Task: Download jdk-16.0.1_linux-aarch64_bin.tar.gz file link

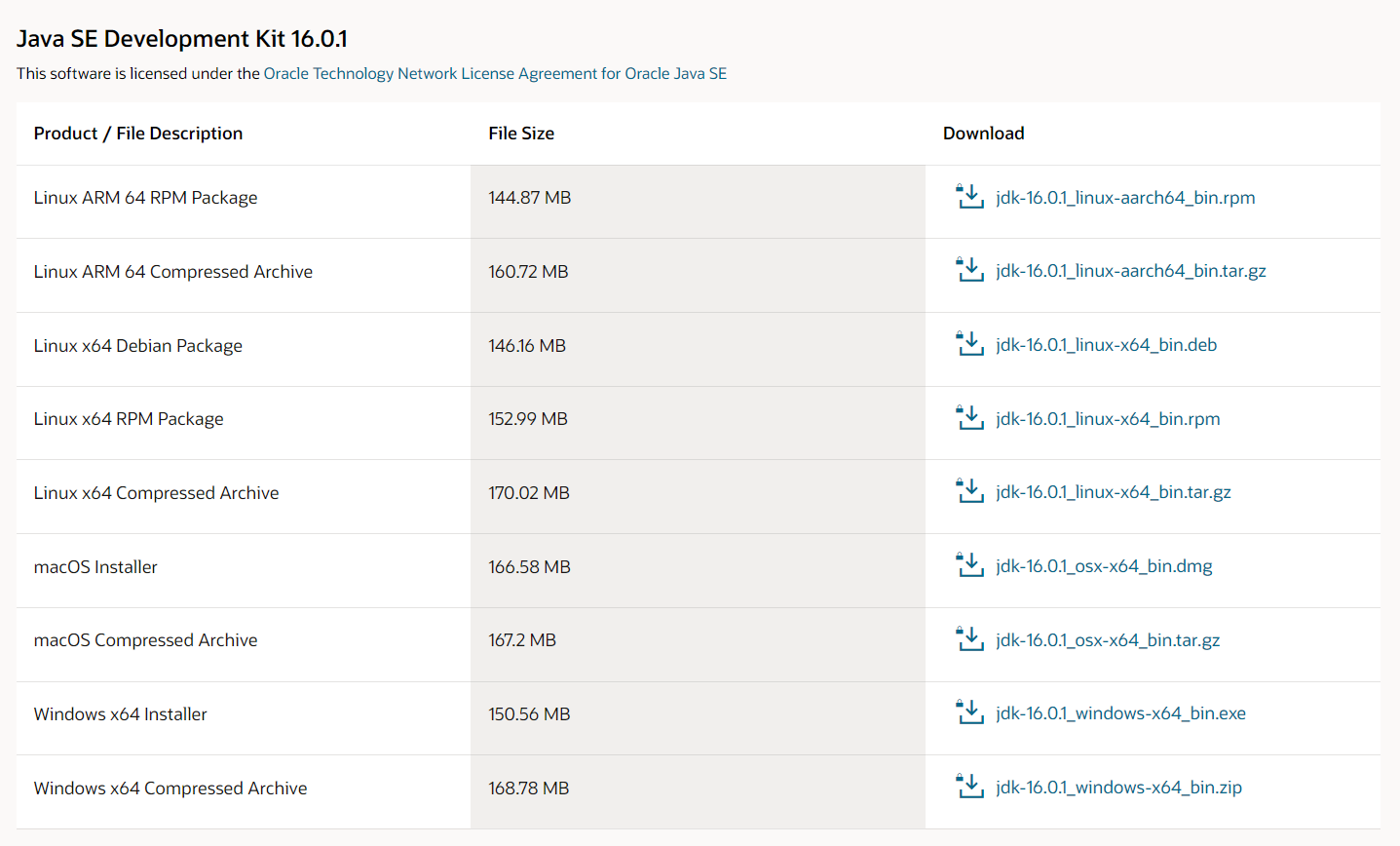Action: [x=1131, y=271]
